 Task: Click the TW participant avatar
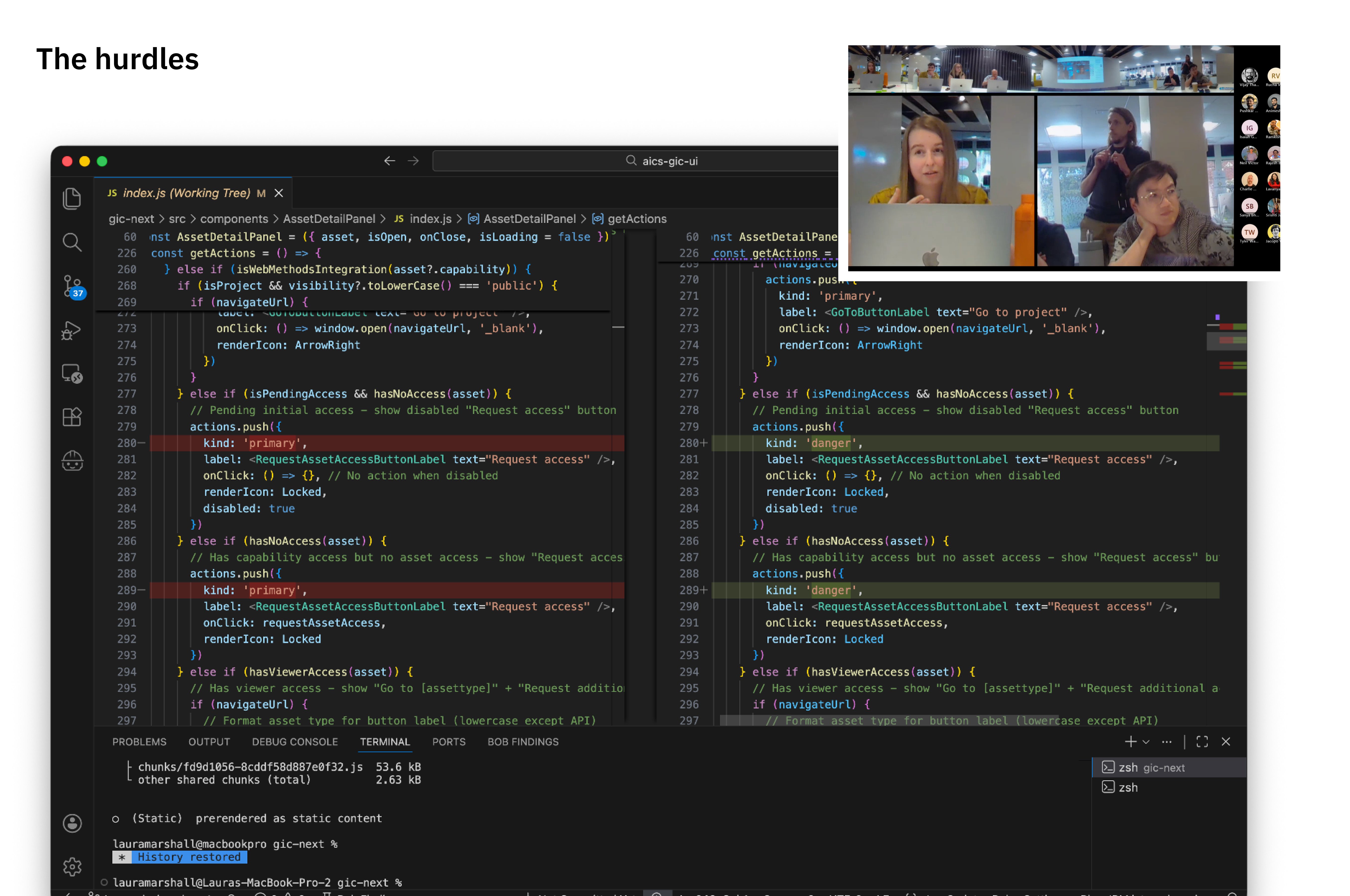1249,232
